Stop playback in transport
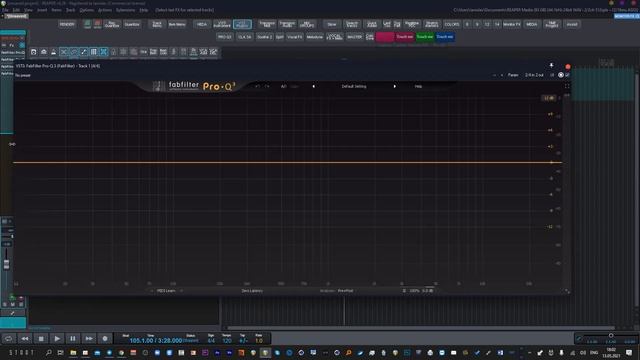The height and width of the screenshot is (360, 640). pyautogui.click(x=41, y=338)
